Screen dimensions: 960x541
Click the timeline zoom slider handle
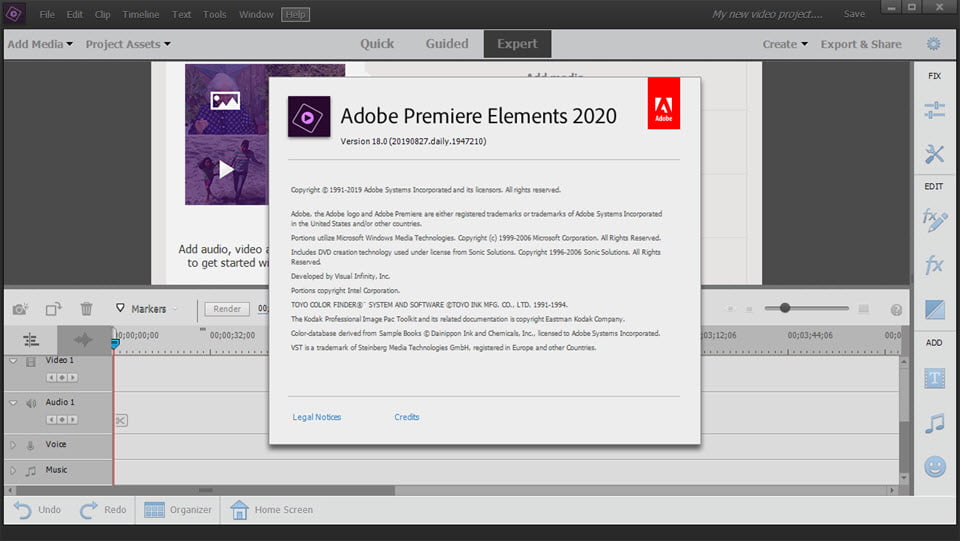[785, 308]
